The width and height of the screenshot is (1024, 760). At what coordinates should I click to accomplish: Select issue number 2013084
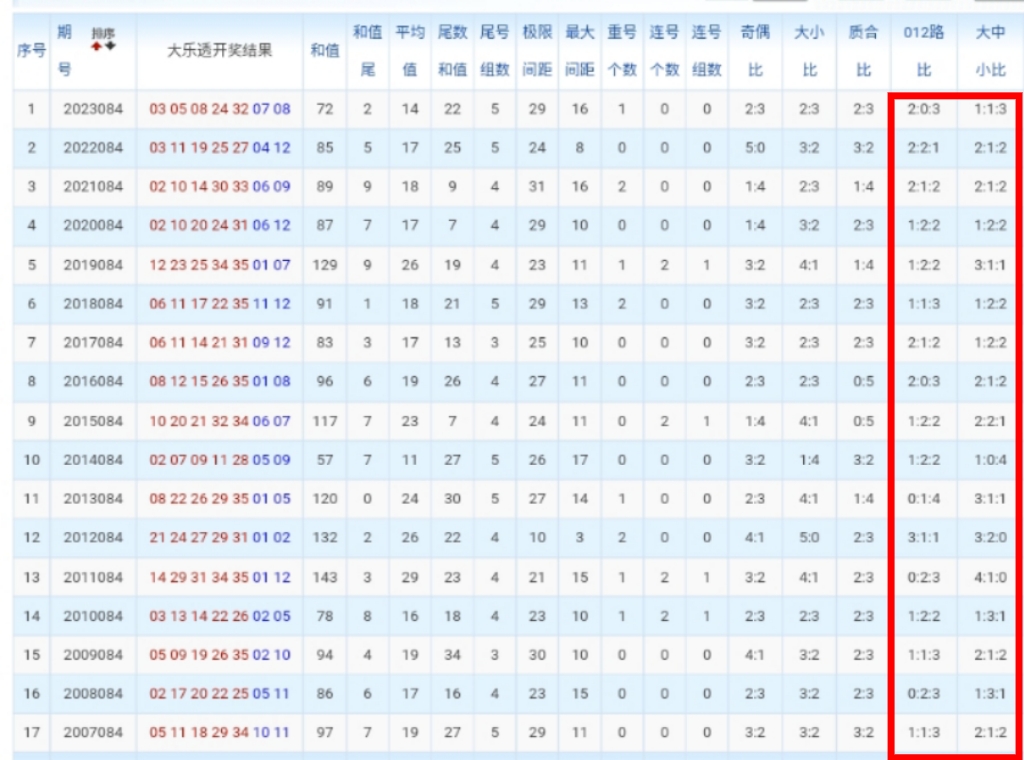(x=93, y=499)
